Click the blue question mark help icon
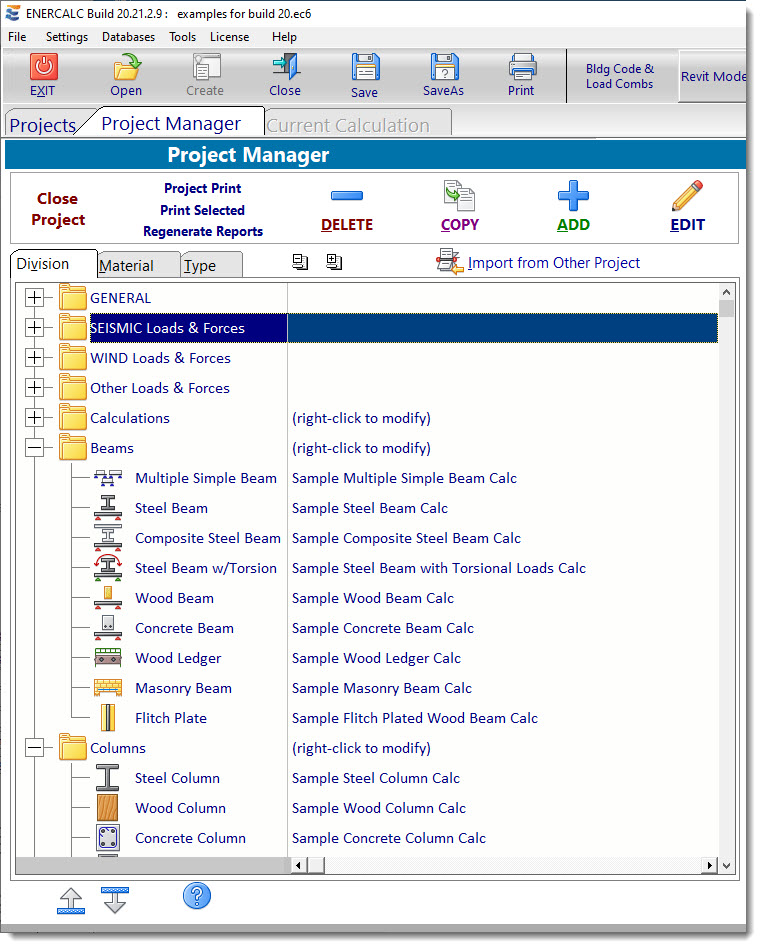Viewport: 761px width, 948px height. 197,896
